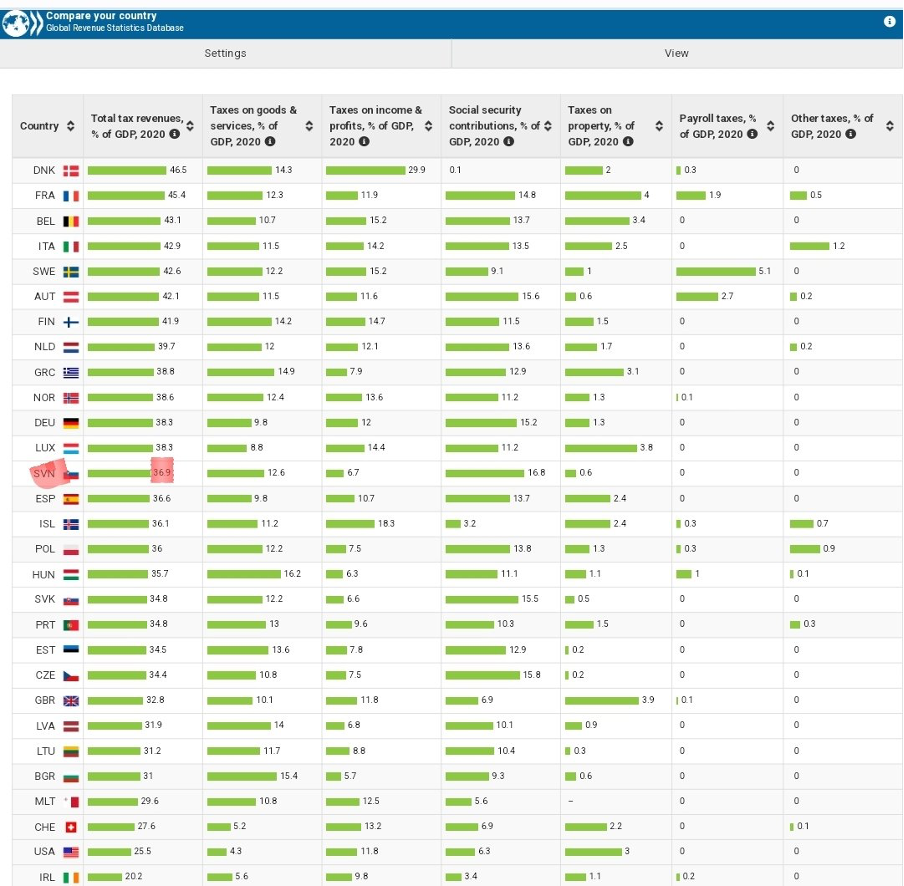The width and height of the screenshot is (904, 886).
Task: Sort by Taxes on income & profits arrows
Action: click(x=428, y=126)
